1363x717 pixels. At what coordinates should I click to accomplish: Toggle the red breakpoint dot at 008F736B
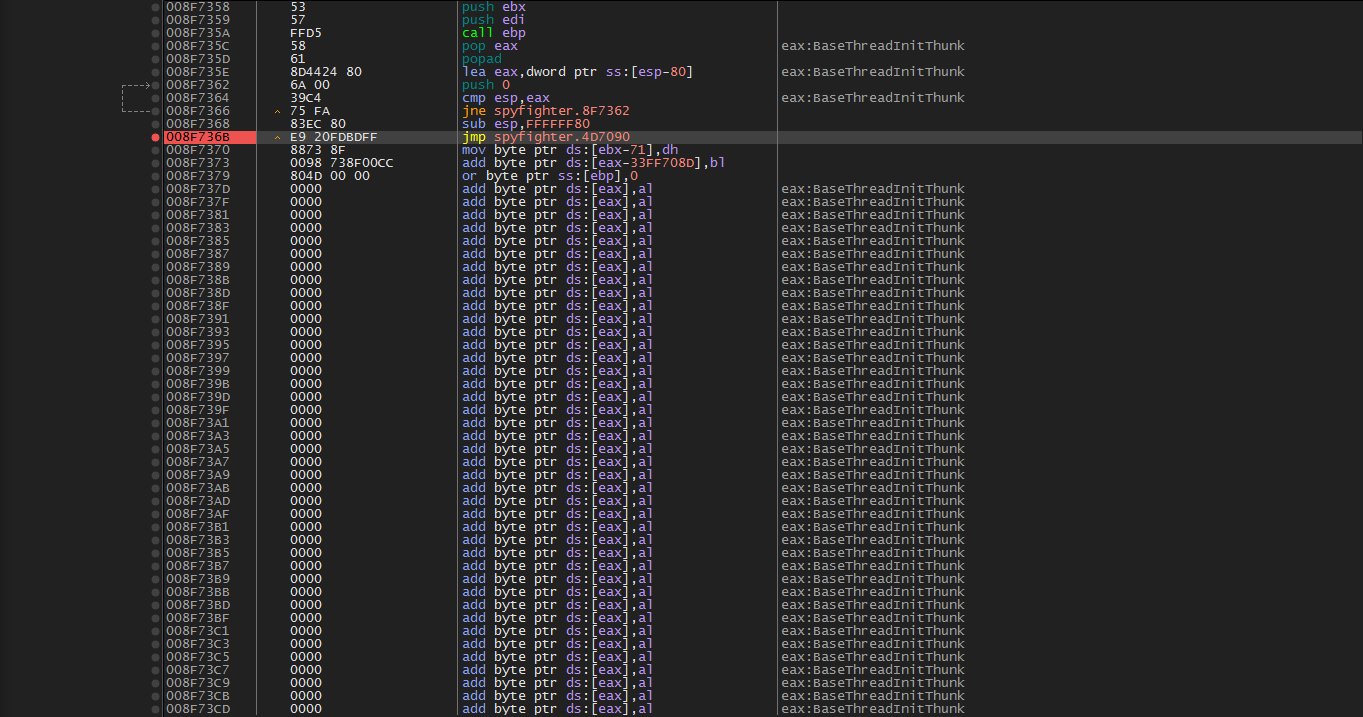tap(155, 137)
